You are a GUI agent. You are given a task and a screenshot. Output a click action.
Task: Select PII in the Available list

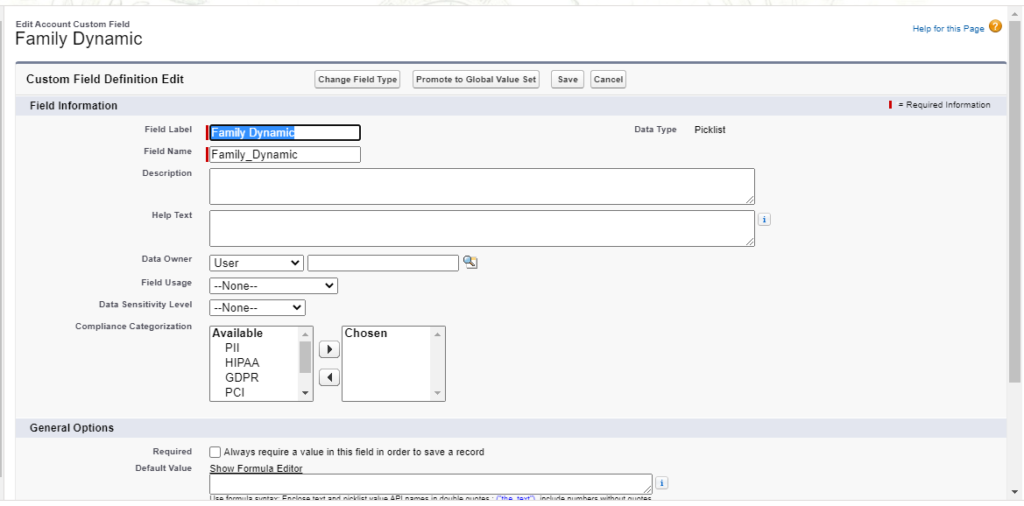point(232,348)
